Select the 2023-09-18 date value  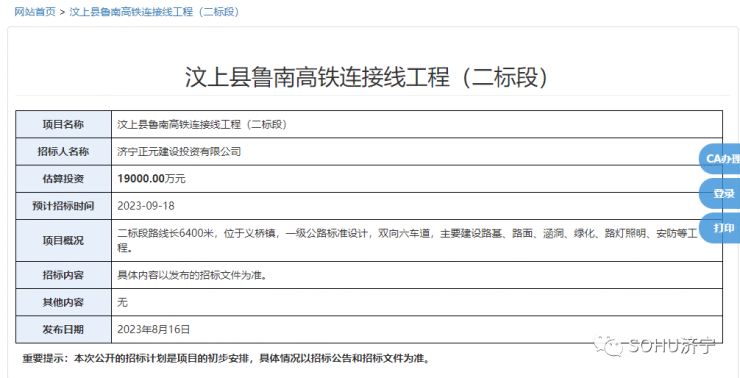(x=146, y=206)
